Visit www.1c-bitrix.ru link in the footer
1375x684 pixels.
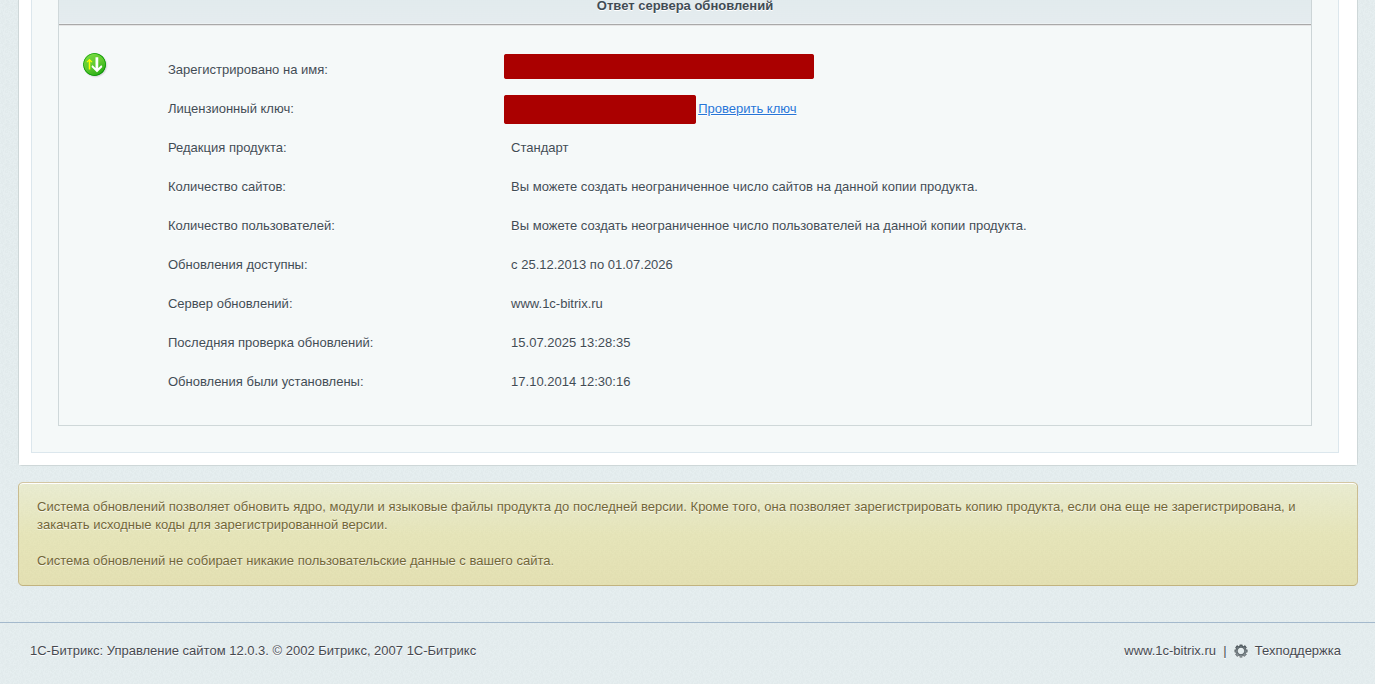point(1169,651)
